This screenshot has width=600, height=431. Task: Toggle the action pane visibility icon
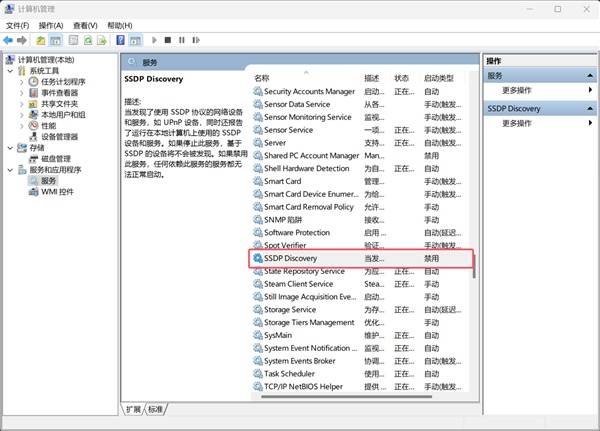tap(135, 40)
